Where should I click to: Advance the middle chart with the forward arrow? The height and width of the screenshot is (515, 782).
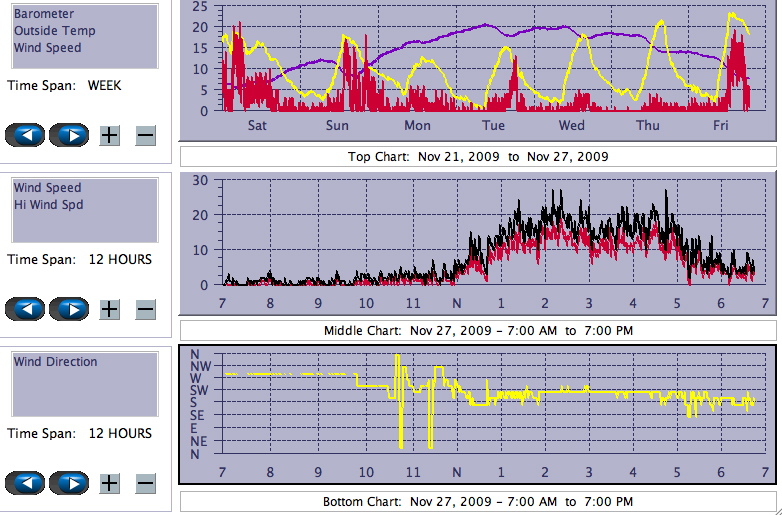[69, 308]
